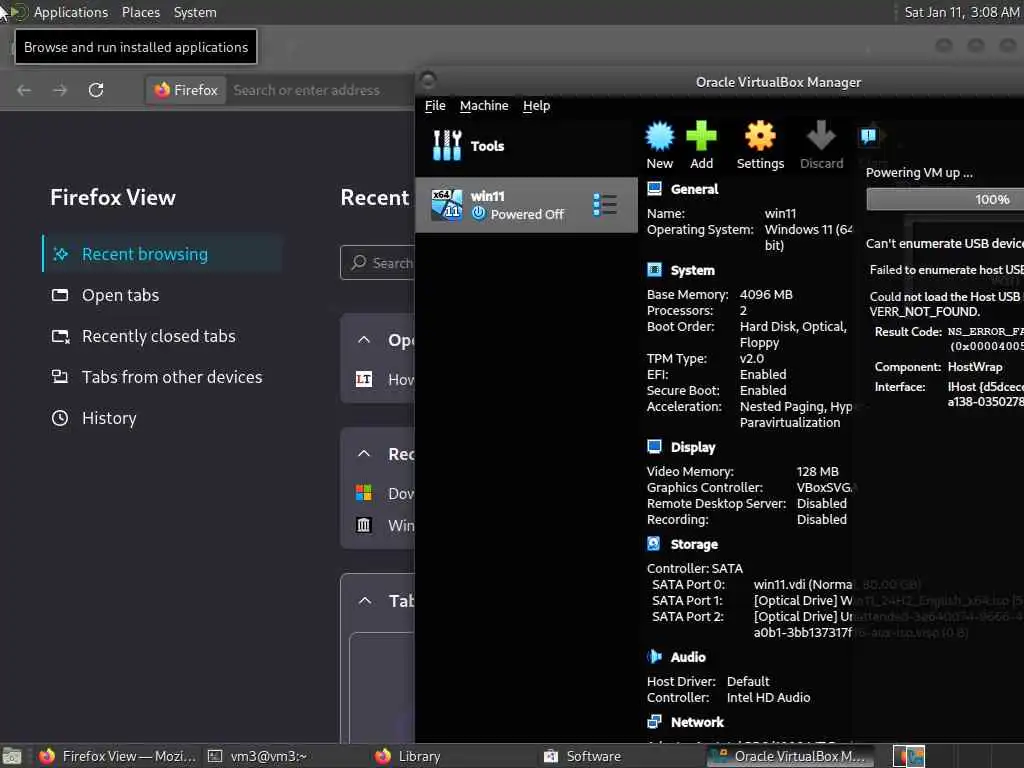This screenshot has width=1024, height=768.
Task: Click the 'HostWrap' component value
Action: pyautogui.click(x=974, y=367)
